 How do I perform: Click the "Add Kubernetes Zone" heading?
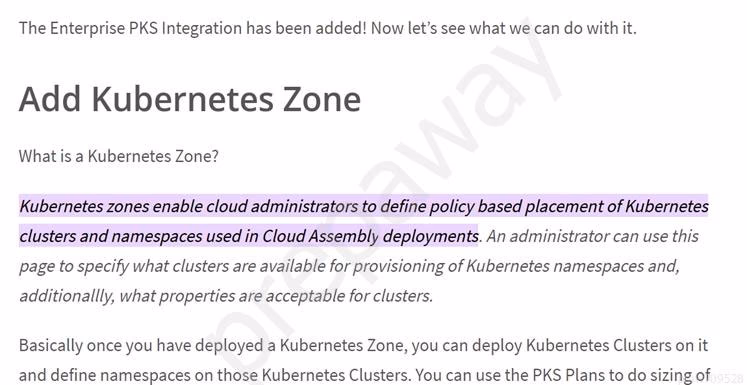pos(190,99)
